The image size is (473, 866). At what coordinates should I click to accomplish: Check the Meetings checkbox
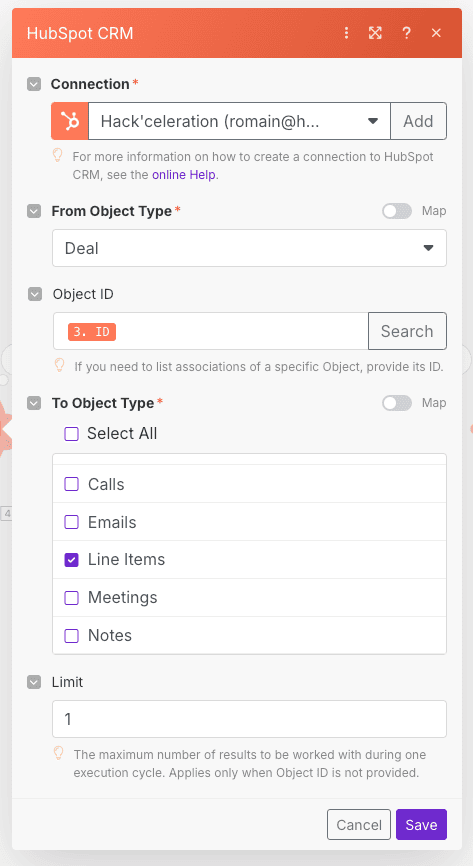pyautogui.click(x=72, y=598)
